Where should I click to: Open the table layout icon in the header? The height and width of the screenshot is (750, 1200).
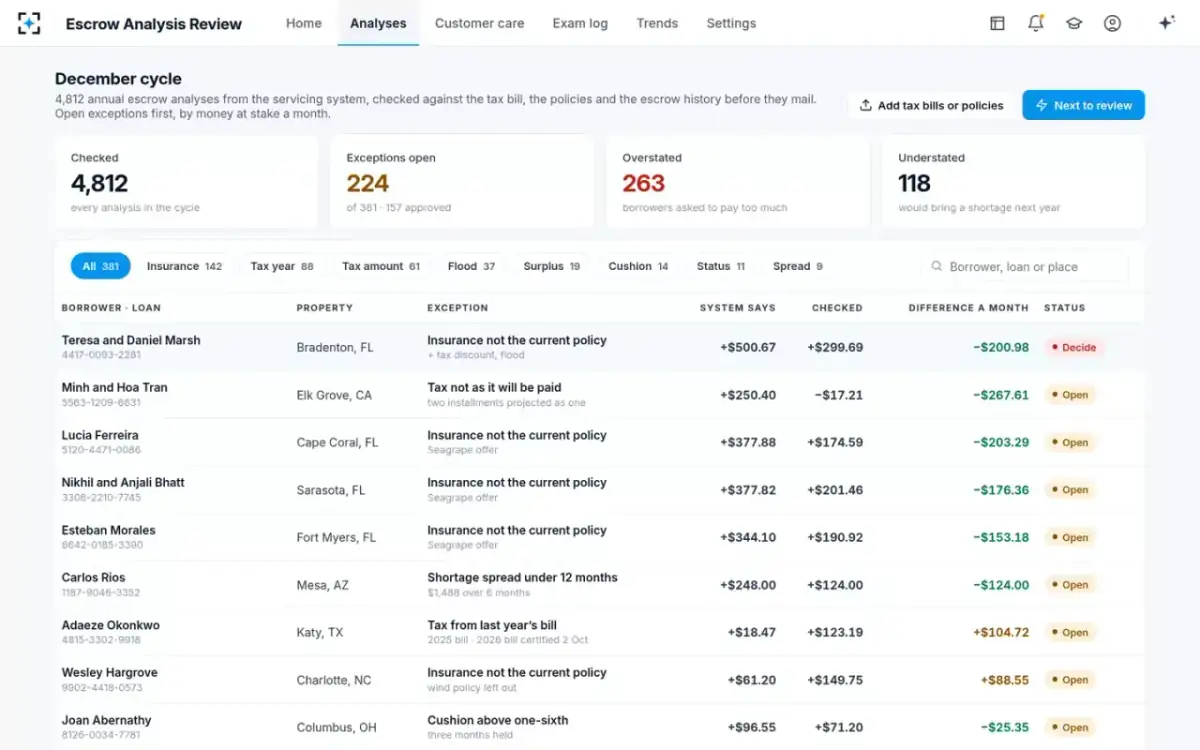click(x=997, y=23)
